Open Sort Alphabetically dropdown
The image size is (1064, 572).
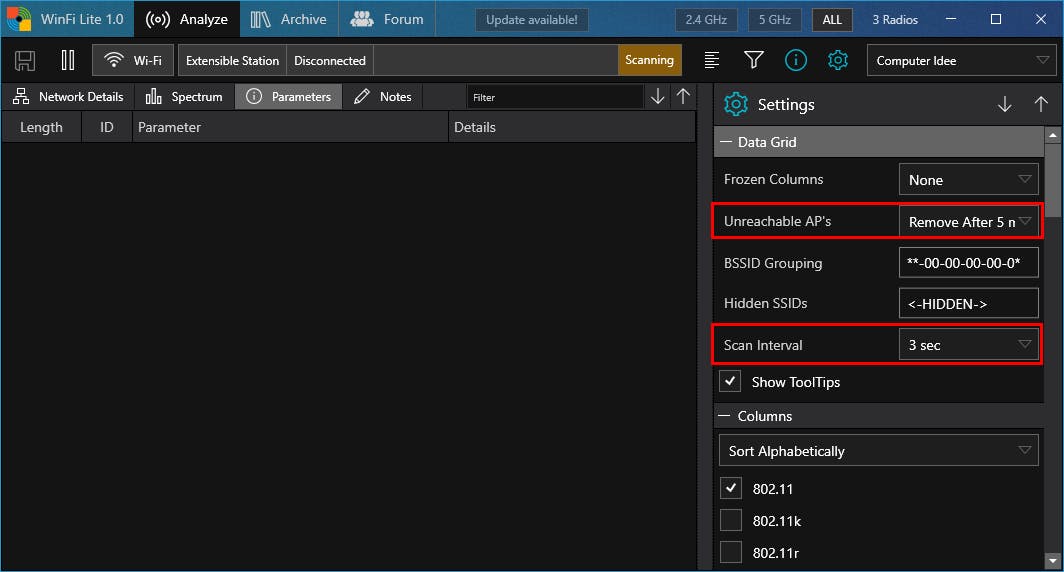click(x=879, y=451)
